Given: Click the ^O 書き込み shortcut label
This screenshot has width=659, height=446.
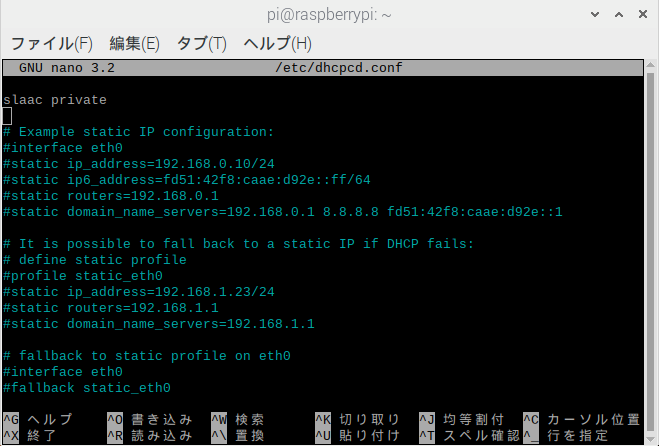Looking at the screenshot, I should 150,420.
